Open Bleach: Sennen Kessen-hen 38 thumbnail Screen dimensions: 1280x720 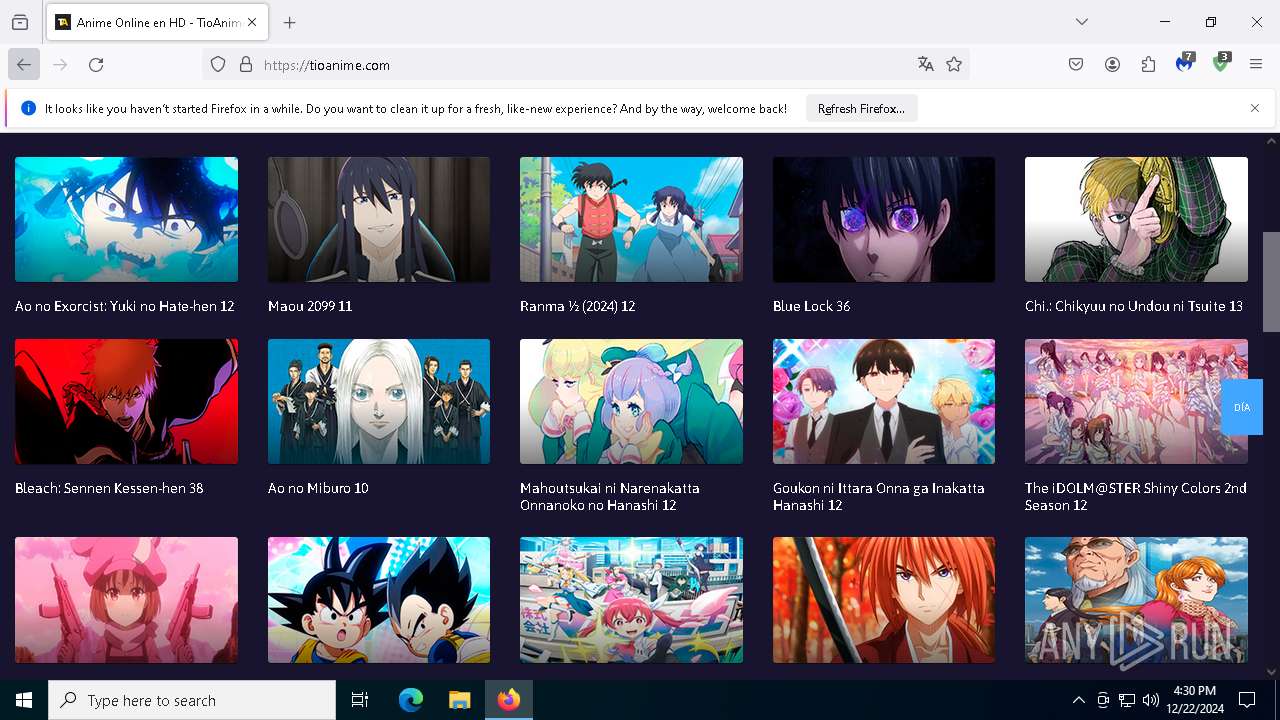coord(126,401)
